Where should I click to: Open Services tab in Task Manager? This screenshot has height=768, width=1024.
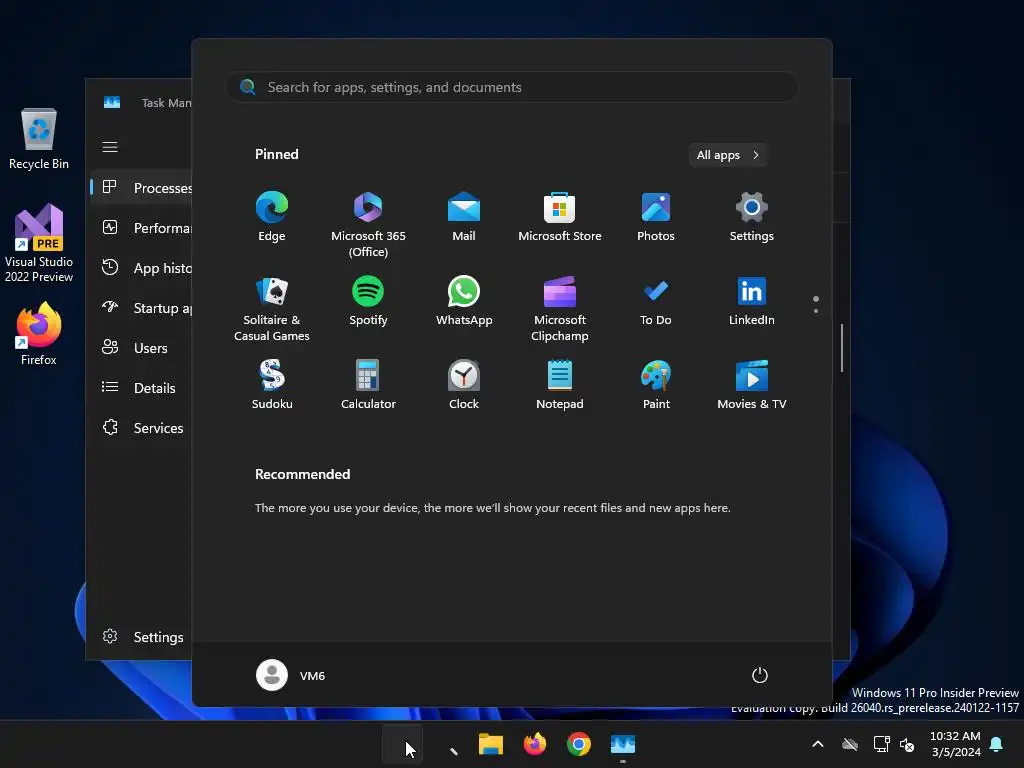coord(141,428)
